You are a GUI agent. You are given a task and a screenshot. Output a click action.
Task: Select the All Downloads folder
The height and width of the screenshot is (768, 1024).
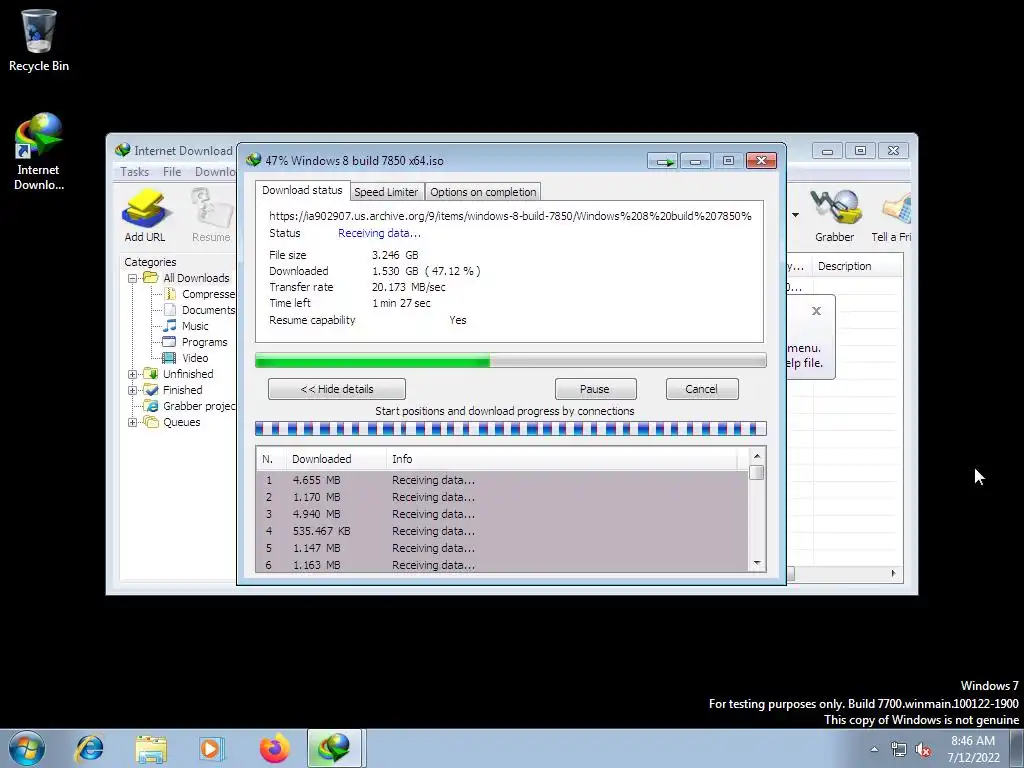(187, 278)
